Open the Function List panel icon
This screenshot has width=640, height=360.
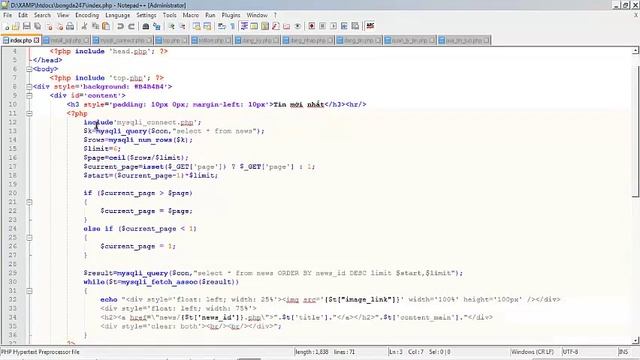pos(276,27)
